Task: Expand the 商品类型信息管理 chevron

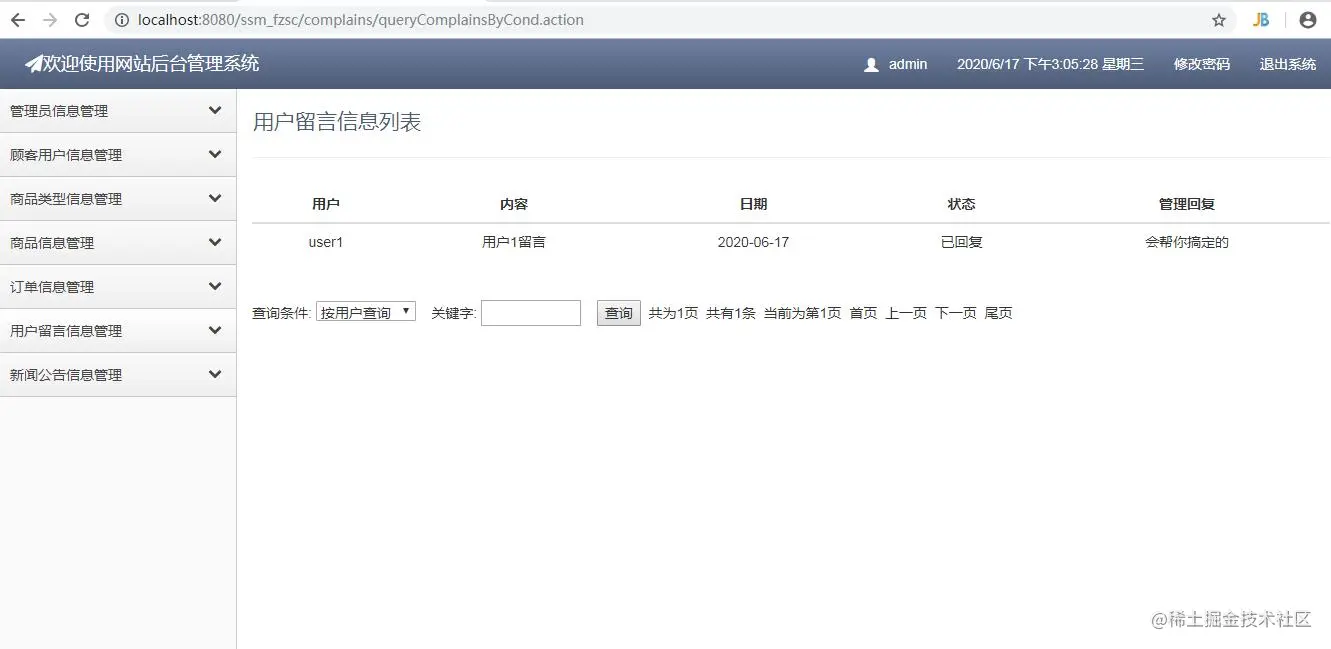Action: (x=215, y=198)
